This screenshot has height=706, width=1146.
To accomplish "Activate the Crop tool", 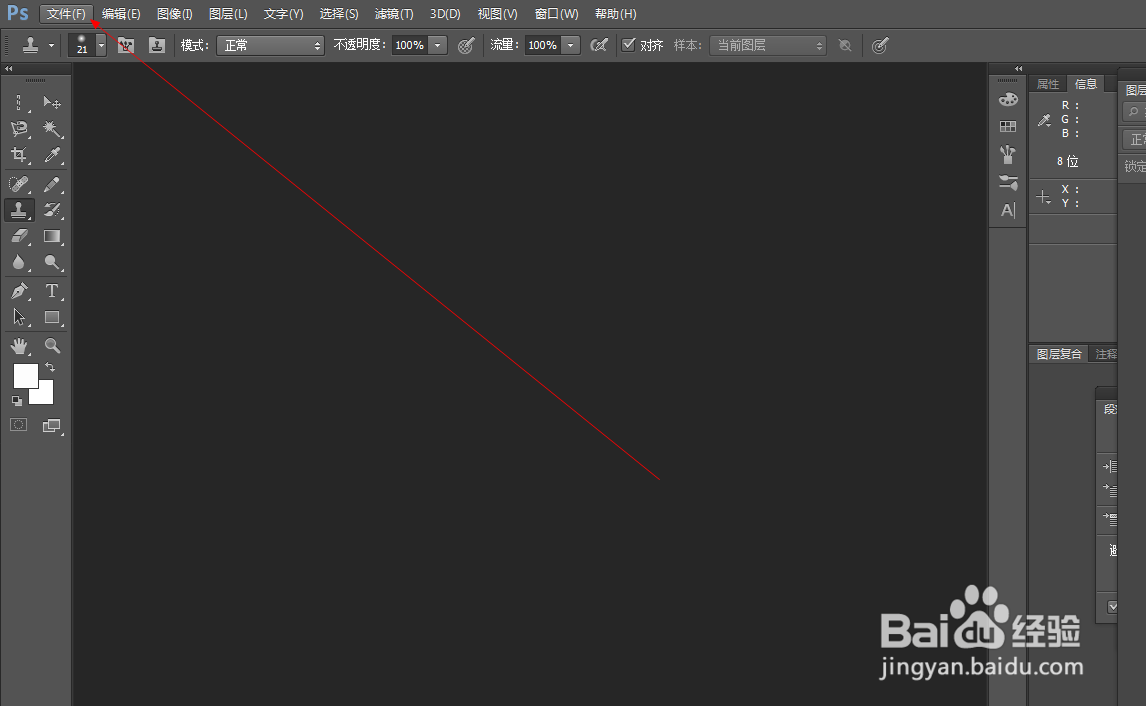I will pos(19,155).
